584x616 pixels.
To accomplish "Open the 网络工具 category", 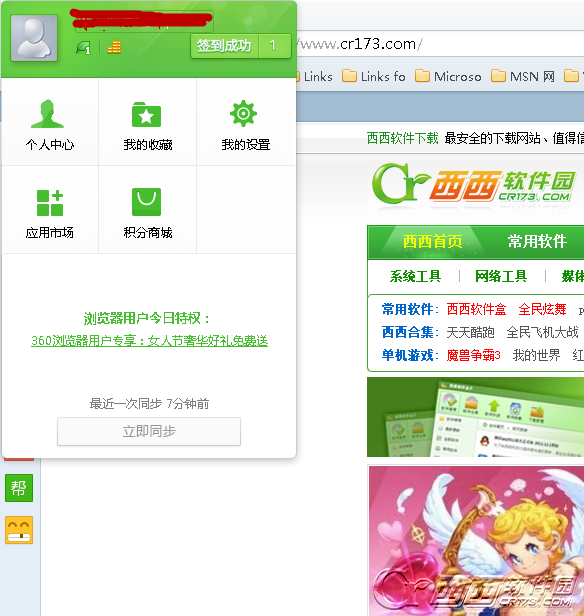I will pos(501,276).
